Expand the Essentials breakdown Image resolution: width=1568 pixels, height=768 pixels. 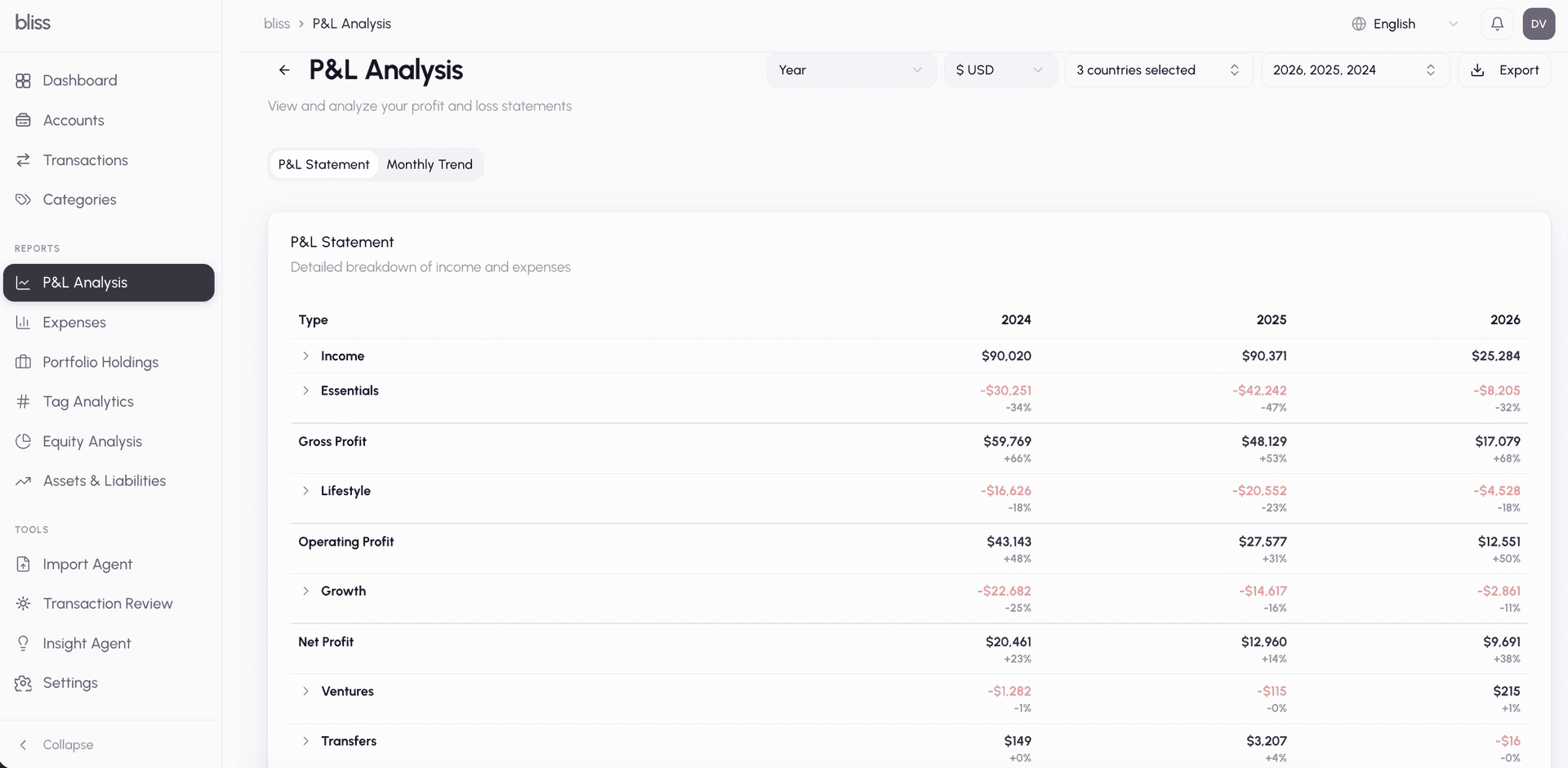click(305, 391)
